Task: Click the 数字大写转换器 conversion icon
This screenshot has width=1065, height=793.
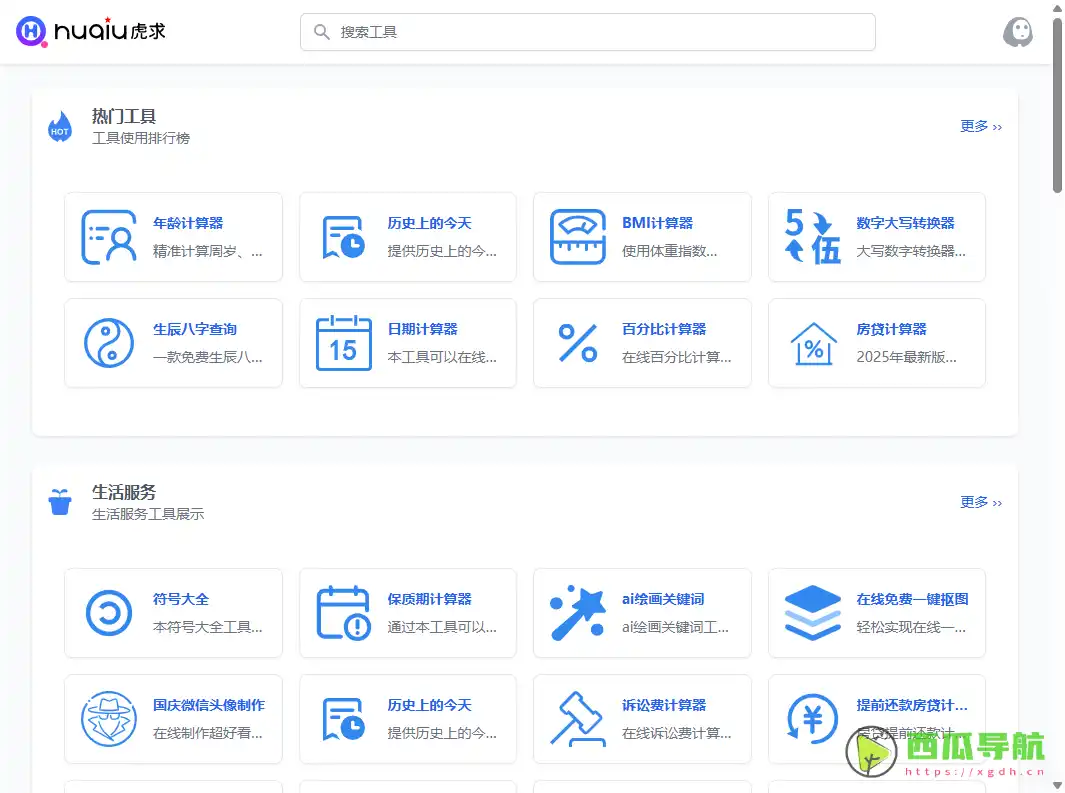Action: [x=812, y=237]
